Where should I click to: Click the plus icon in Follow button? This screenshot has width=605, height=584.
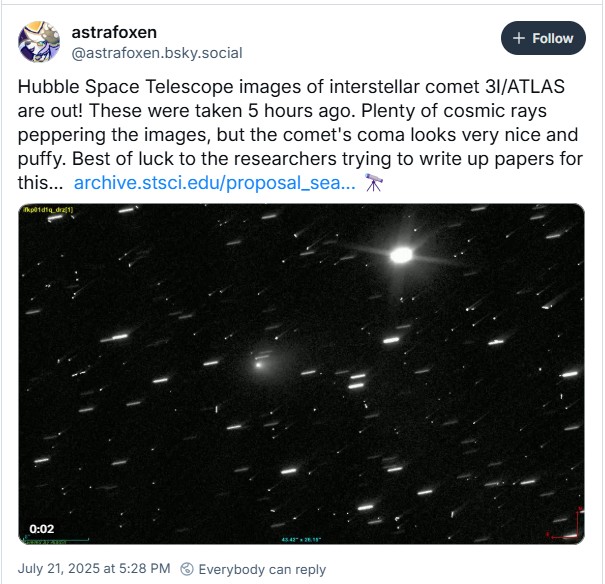[518, 38]
